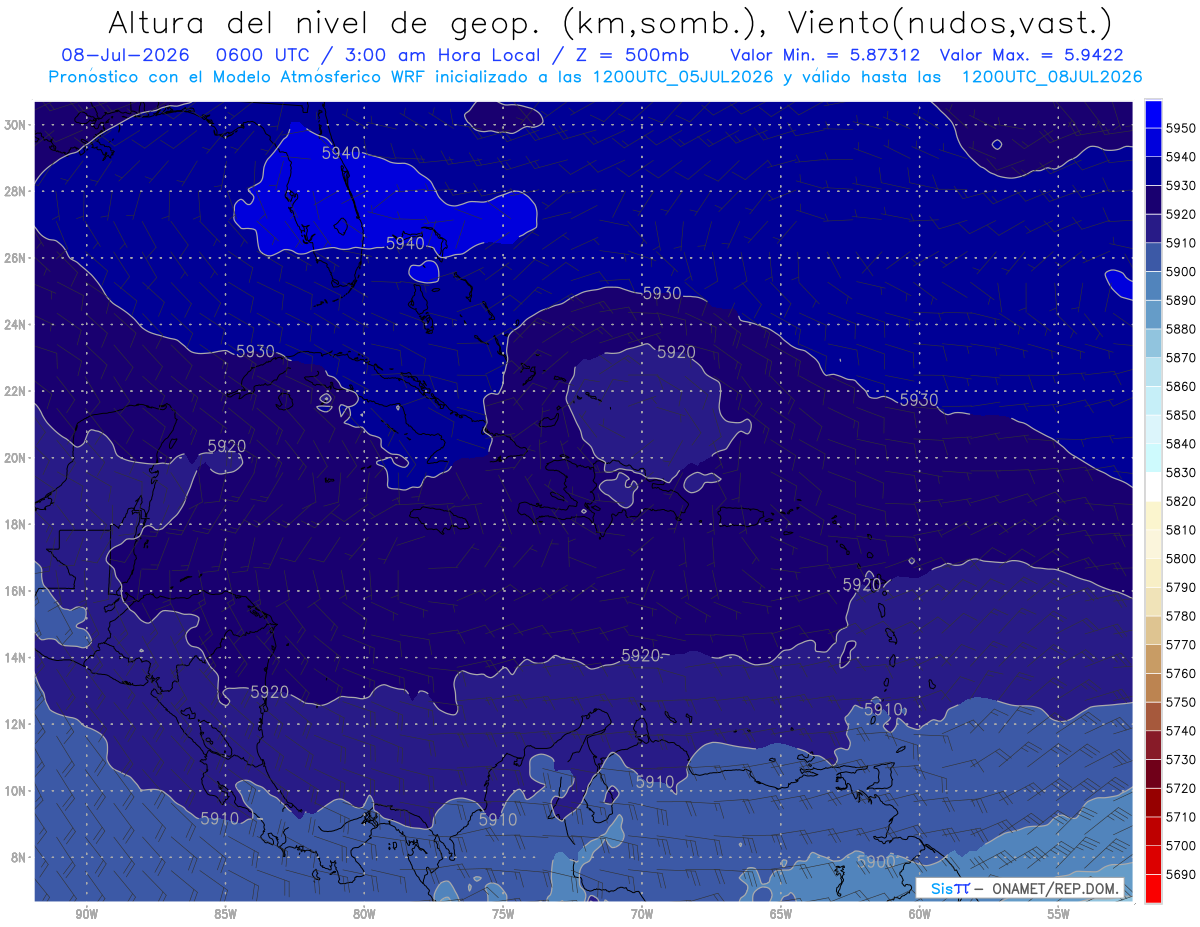Click the 28N latitude axis label
This screenshot has width=1200, height=927.
point(16,191)
